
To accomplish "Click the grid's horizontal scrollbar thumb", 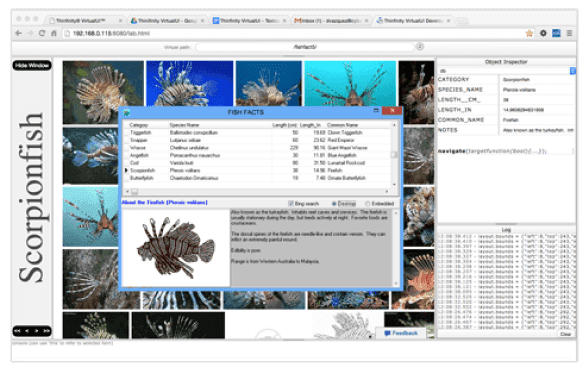I will coord(134,191).
